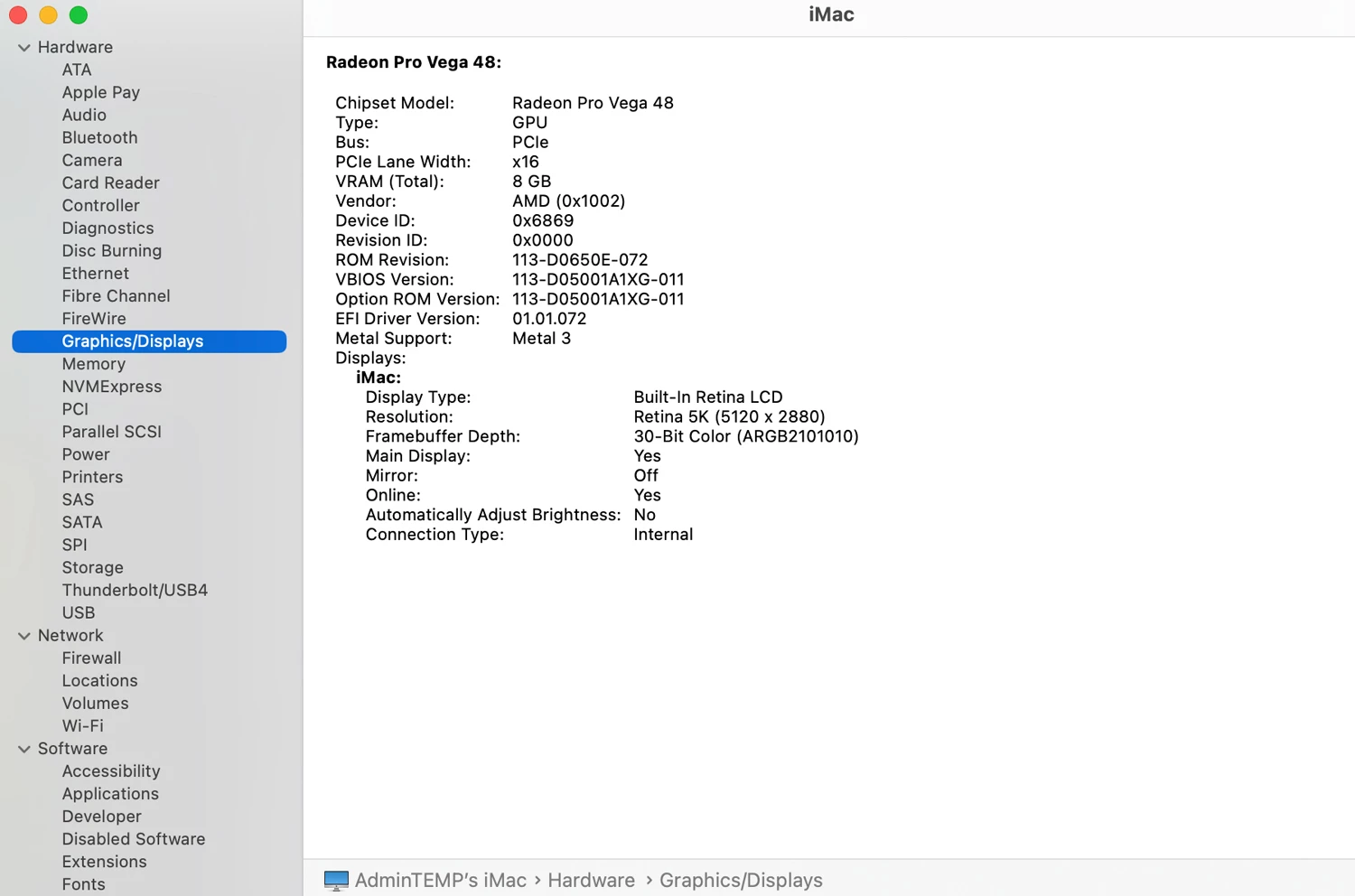This screenshot has width=1355, height=896.
Task: Collapse the Software section chevron
Action: [24, 749]
